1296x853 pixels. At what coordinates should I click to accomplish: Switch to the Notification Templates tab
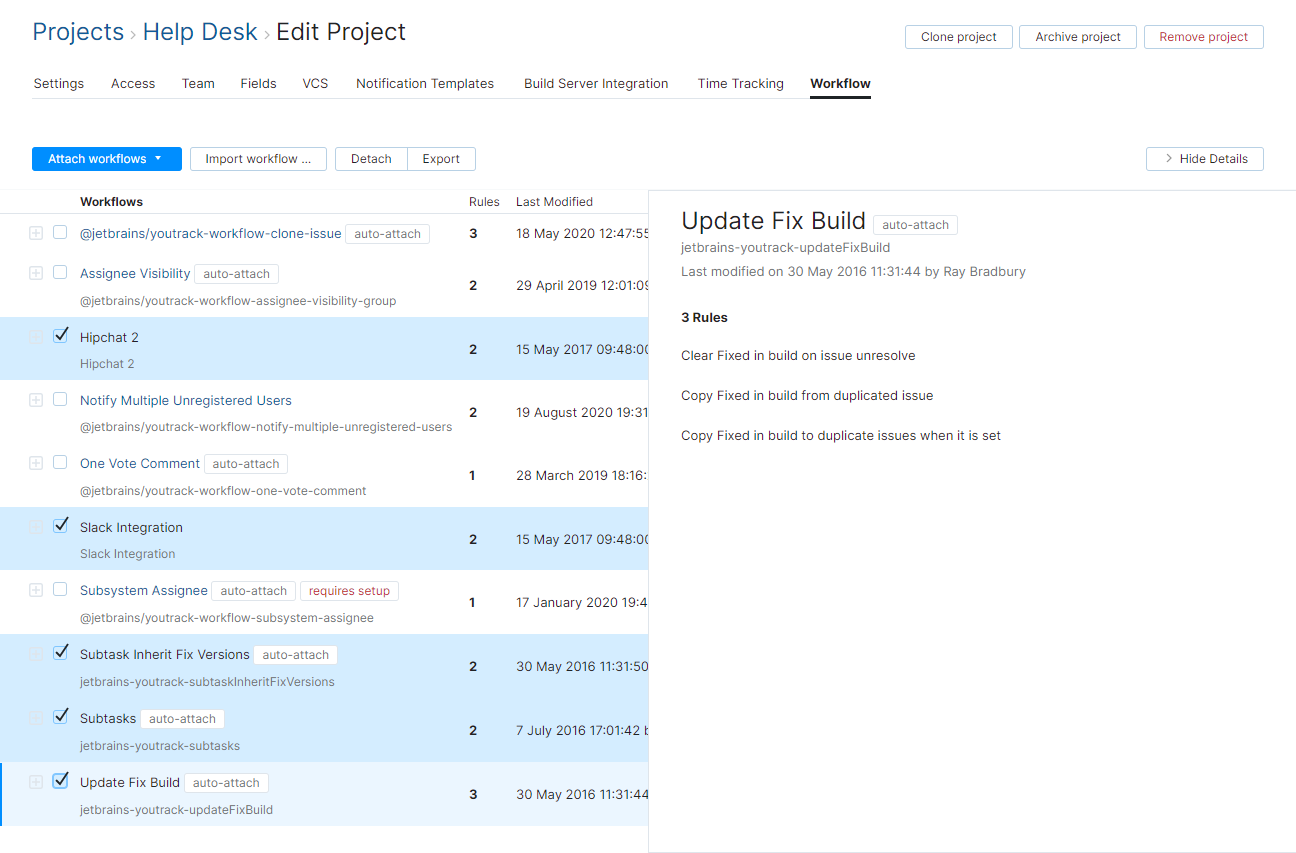pos(425,84)
